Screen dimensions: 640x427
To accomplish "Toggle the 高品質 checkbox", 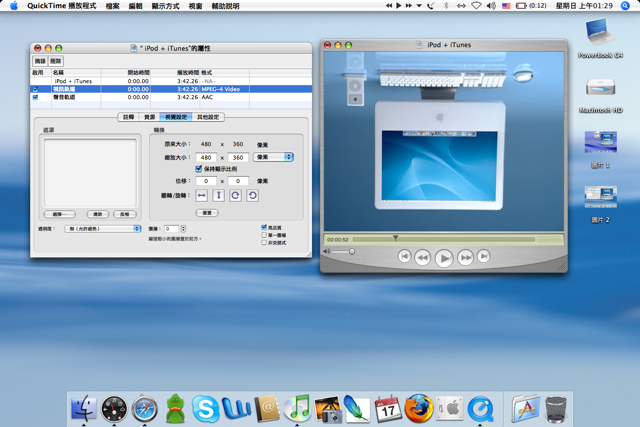I will (264, 227).
